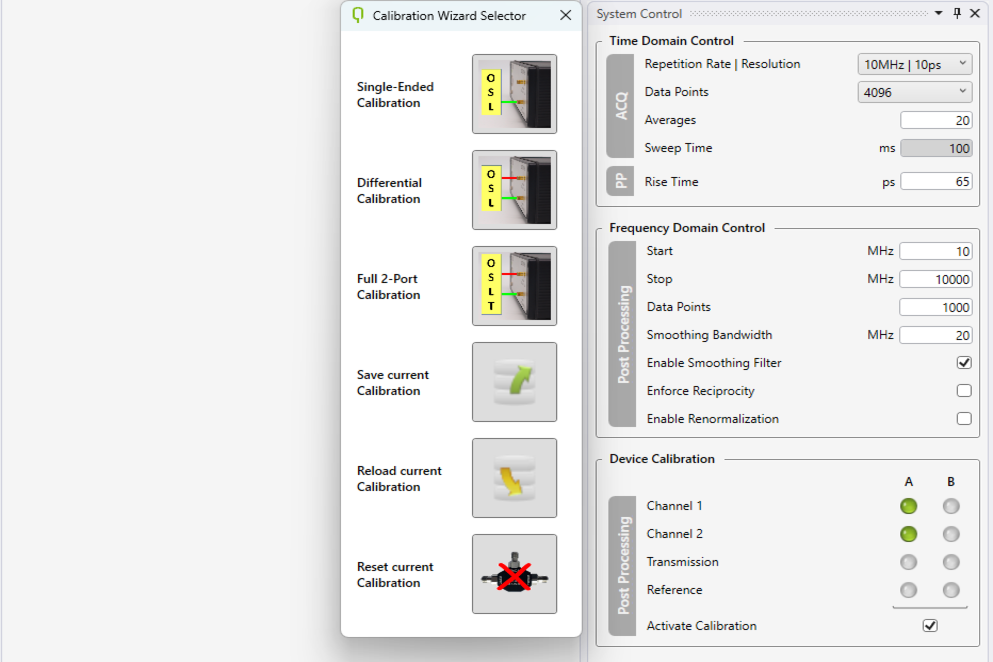This screenshot has width=993, height=662.
Task: Close the Calibration Wizard Selector dialog
Action: pyautogui.click(x=566, y=15)
